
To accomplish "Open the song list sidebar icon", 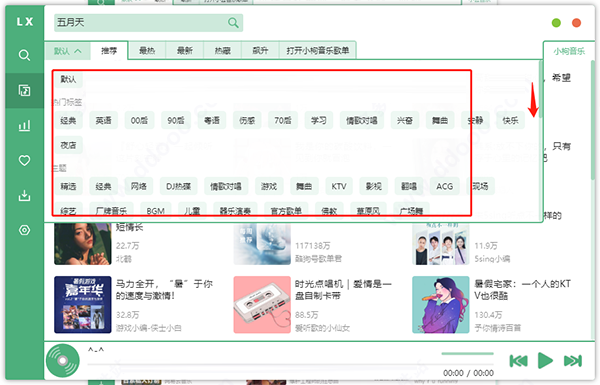I will (24, 90).
